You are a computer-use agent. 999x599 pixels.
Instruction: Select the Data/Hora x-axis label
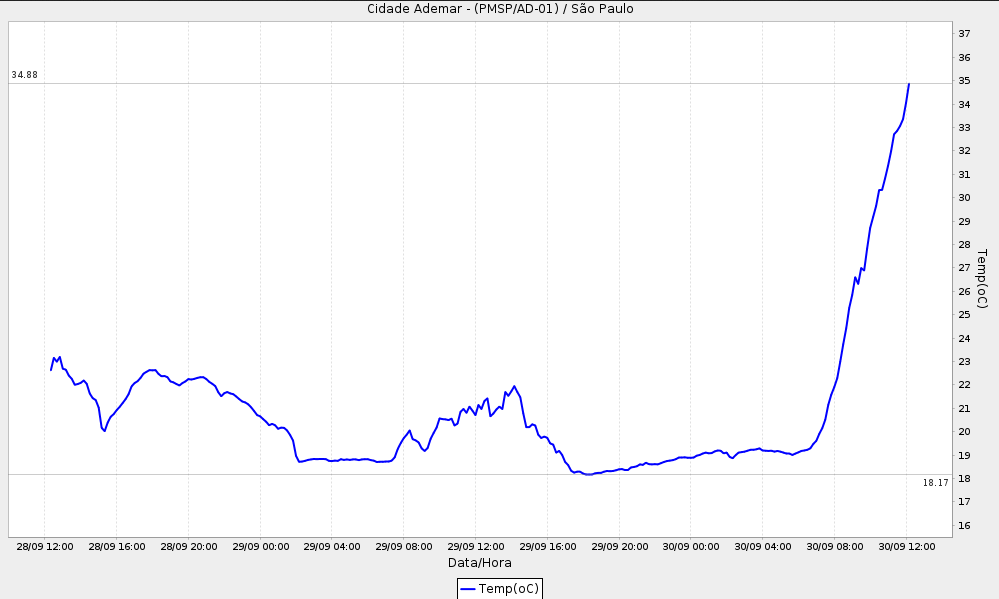point(479,563)
